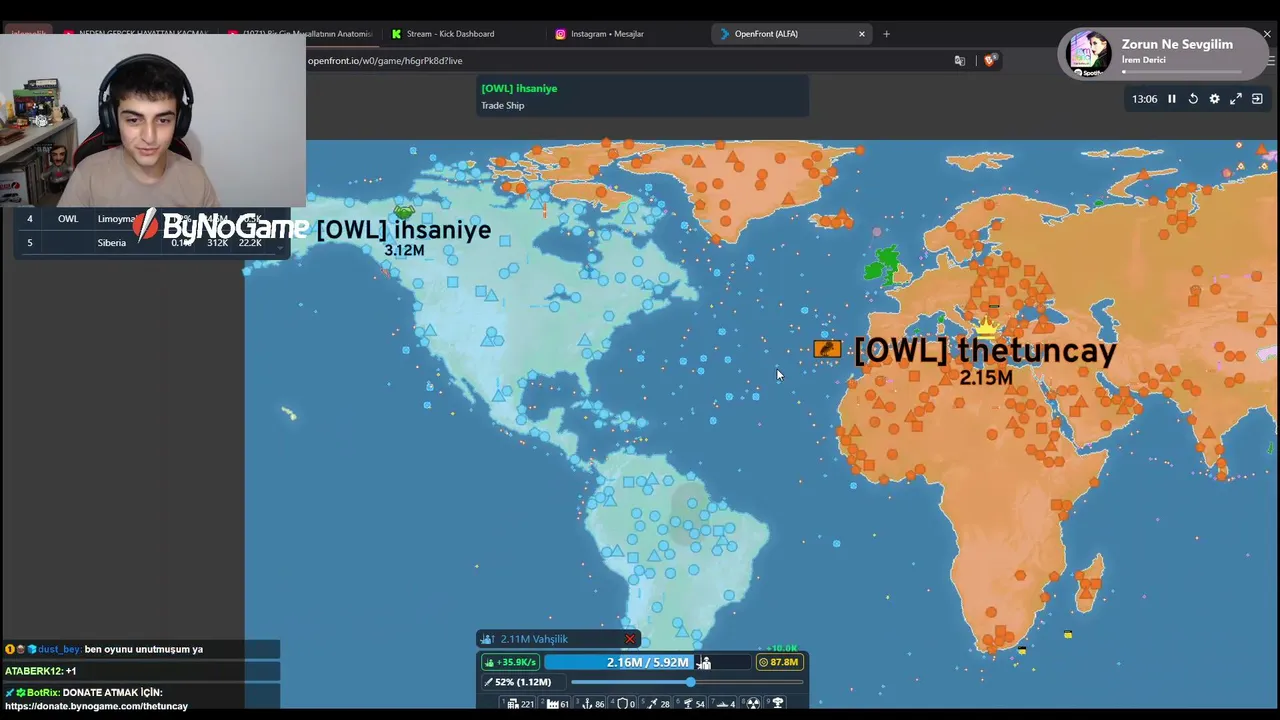Viewport: 1280px width, 720px height.
Task: Select the Hydrogen Bomb mushroom cloud icon
Action: click(x=777, y=704)
